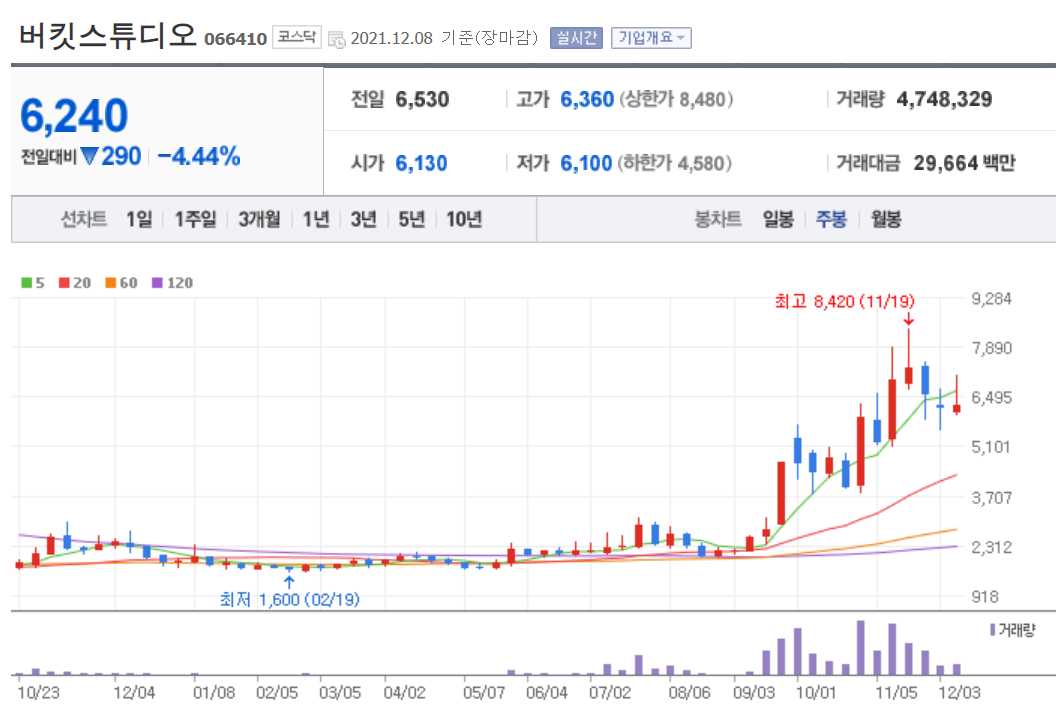Image resolution: width=1056 pixels, height=712 pixels.
Task: Click the orange 60-period moving average swatch
Action: pos(110,283)
